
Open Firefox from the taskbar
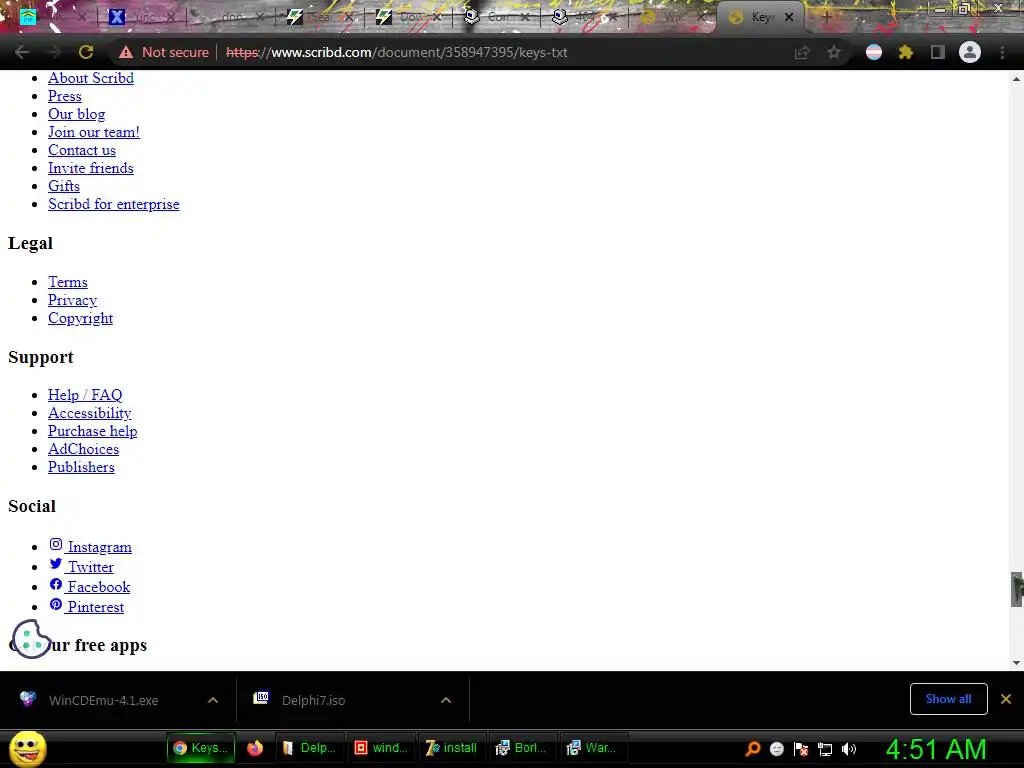[x=255, y=748]
